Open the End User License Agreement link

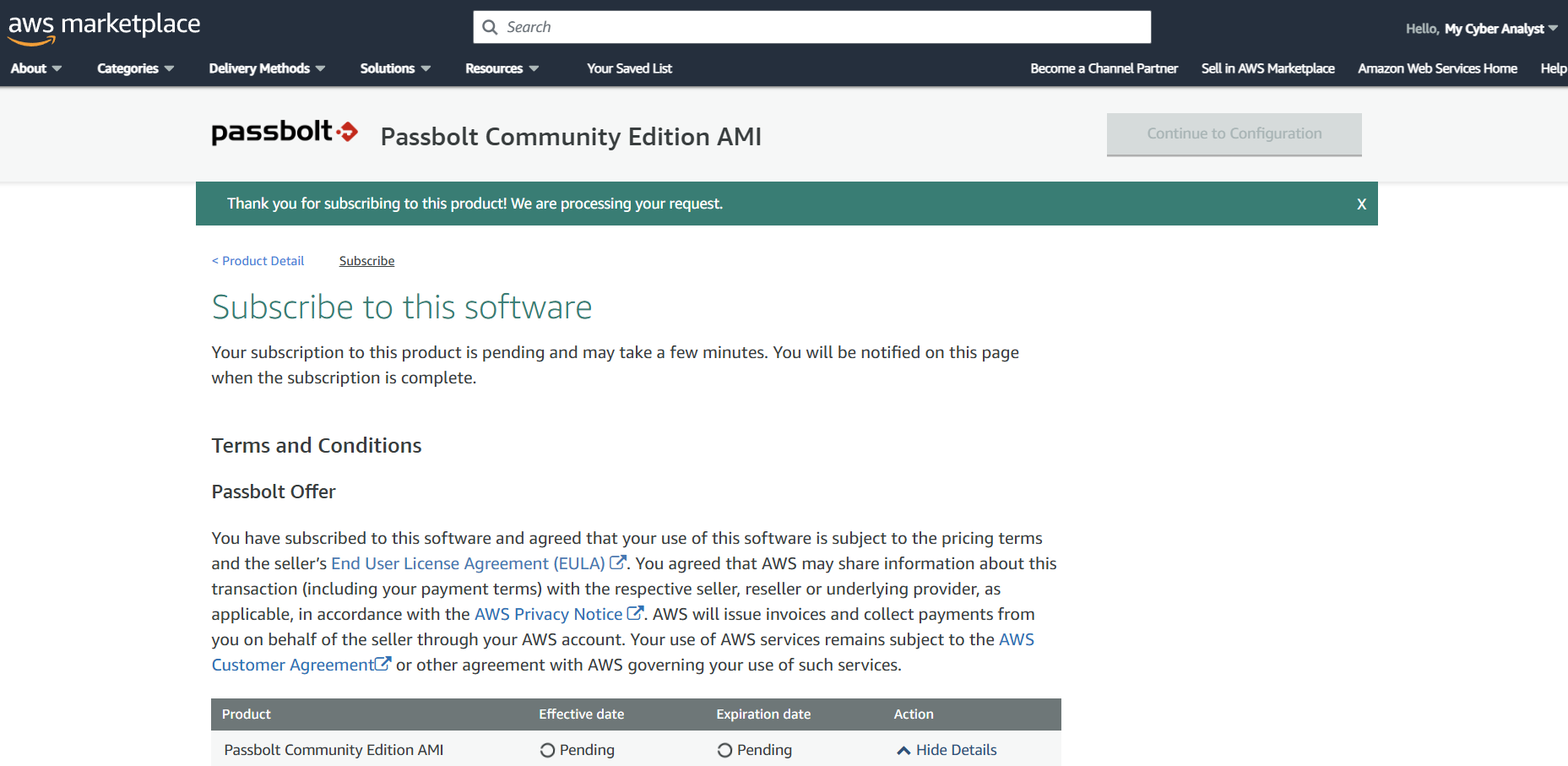468,563
